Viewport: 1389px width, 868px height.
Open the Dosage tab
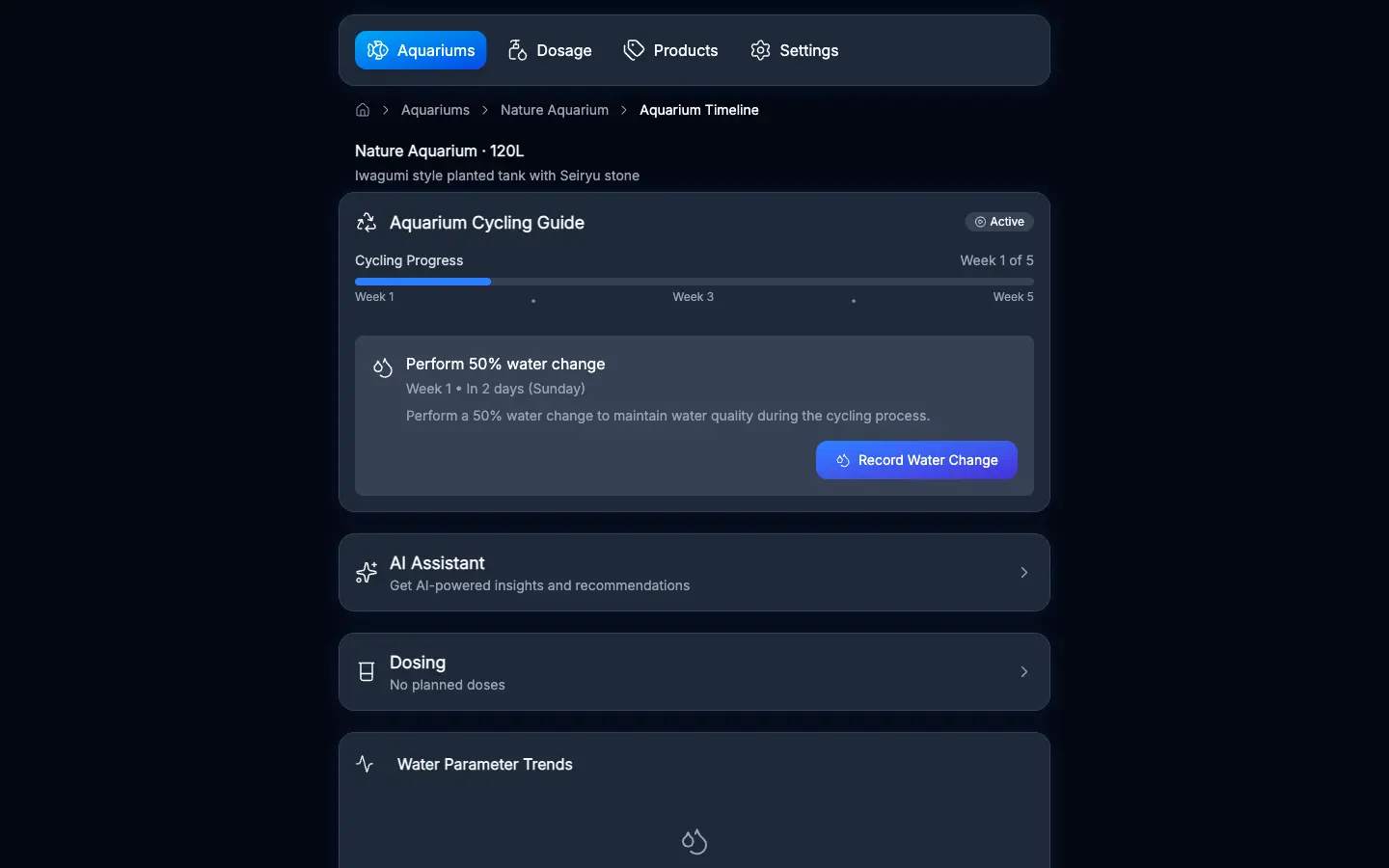click(550, 50)
